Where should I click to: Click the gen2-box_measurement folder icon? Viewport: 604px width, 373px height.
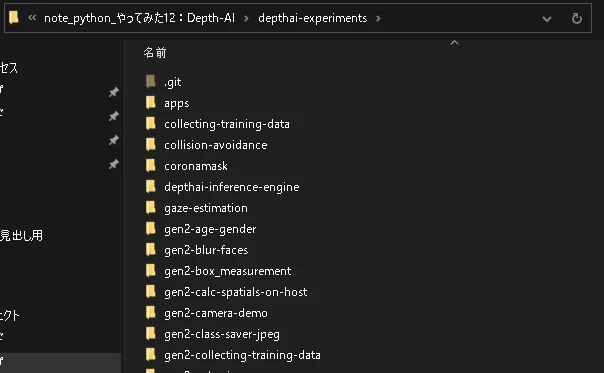click(x=151, y=271)
